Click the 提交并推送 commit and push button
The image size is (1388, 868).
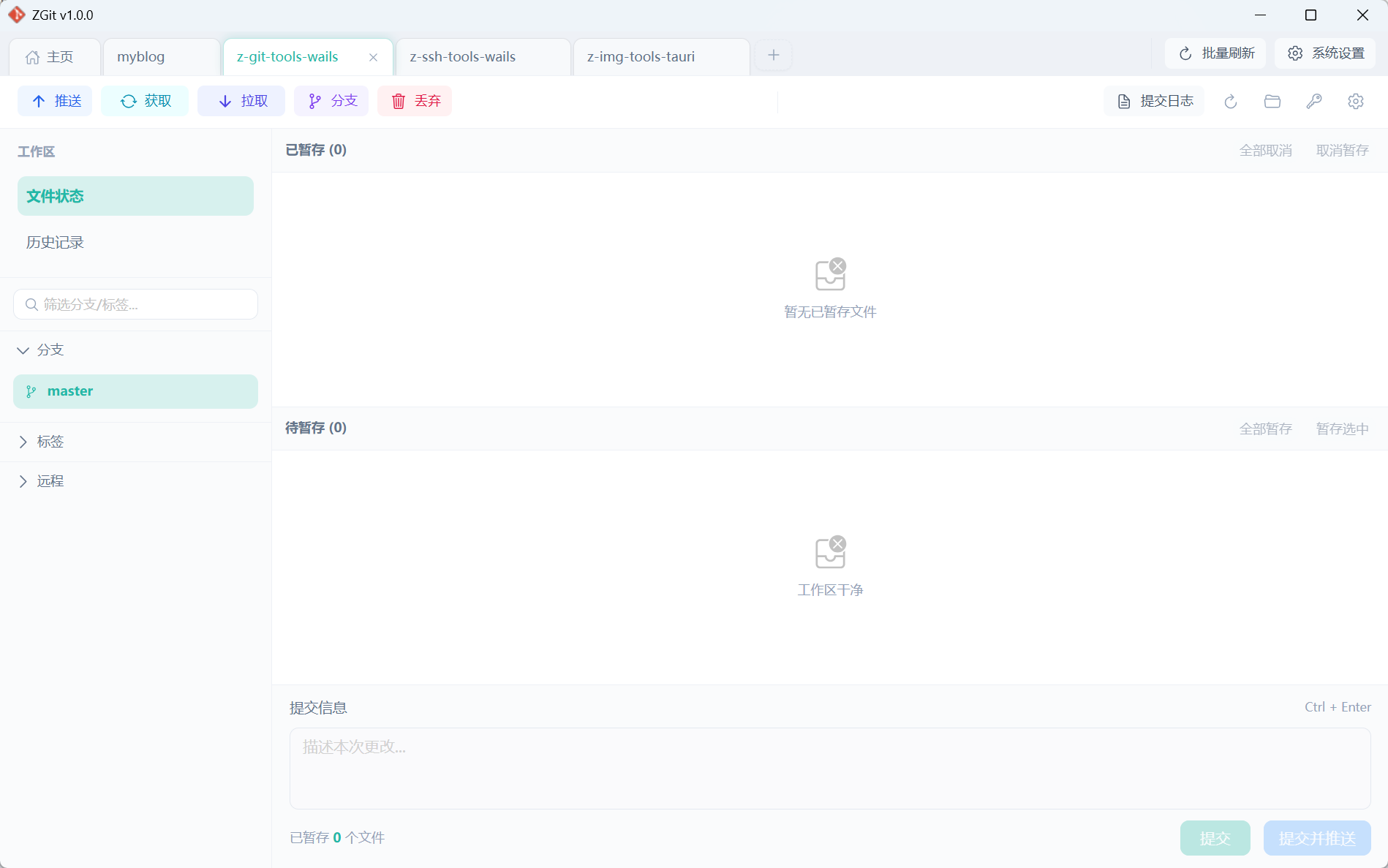[1317, 838]
